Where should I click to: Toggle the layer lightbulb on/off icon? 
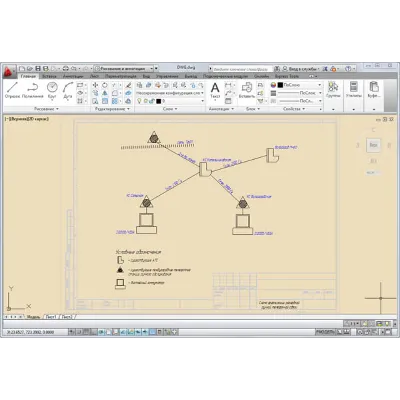tap(140, 101)
